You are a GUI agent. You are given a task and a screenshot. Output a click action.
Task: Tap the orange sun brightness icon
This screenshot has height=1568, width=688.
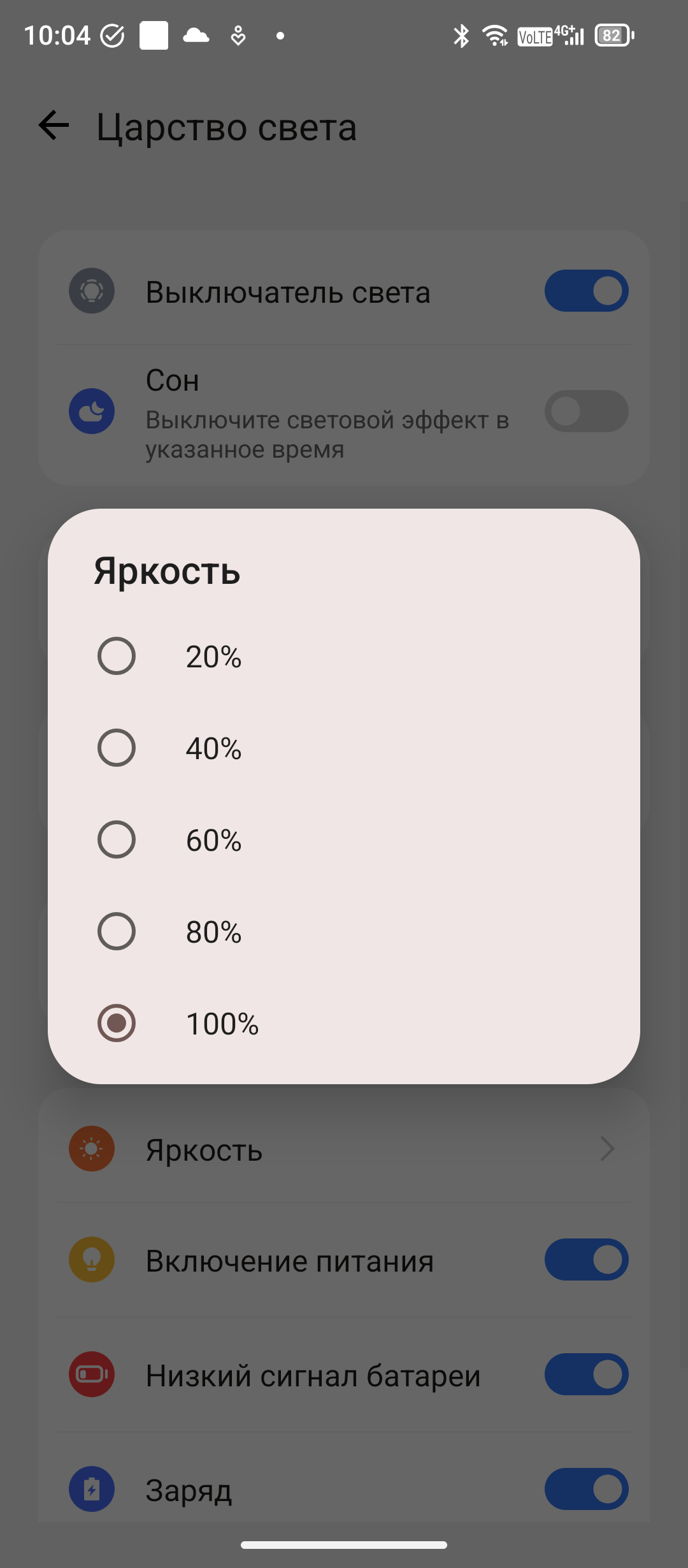coord(92,1149)
